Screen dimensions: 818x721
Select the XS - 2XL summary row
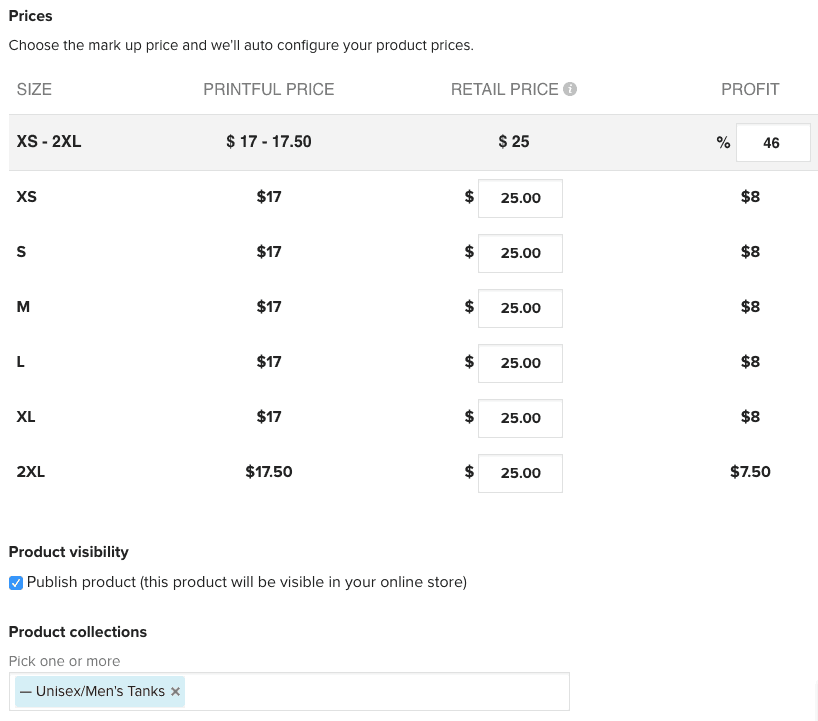413,142
